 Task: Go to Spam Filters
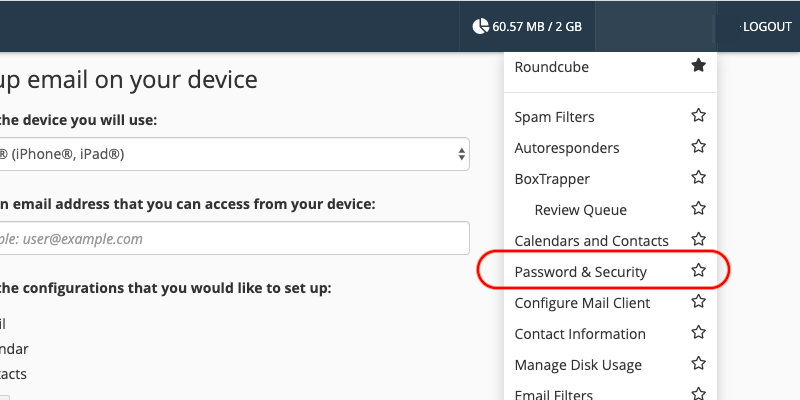[554, 117]
